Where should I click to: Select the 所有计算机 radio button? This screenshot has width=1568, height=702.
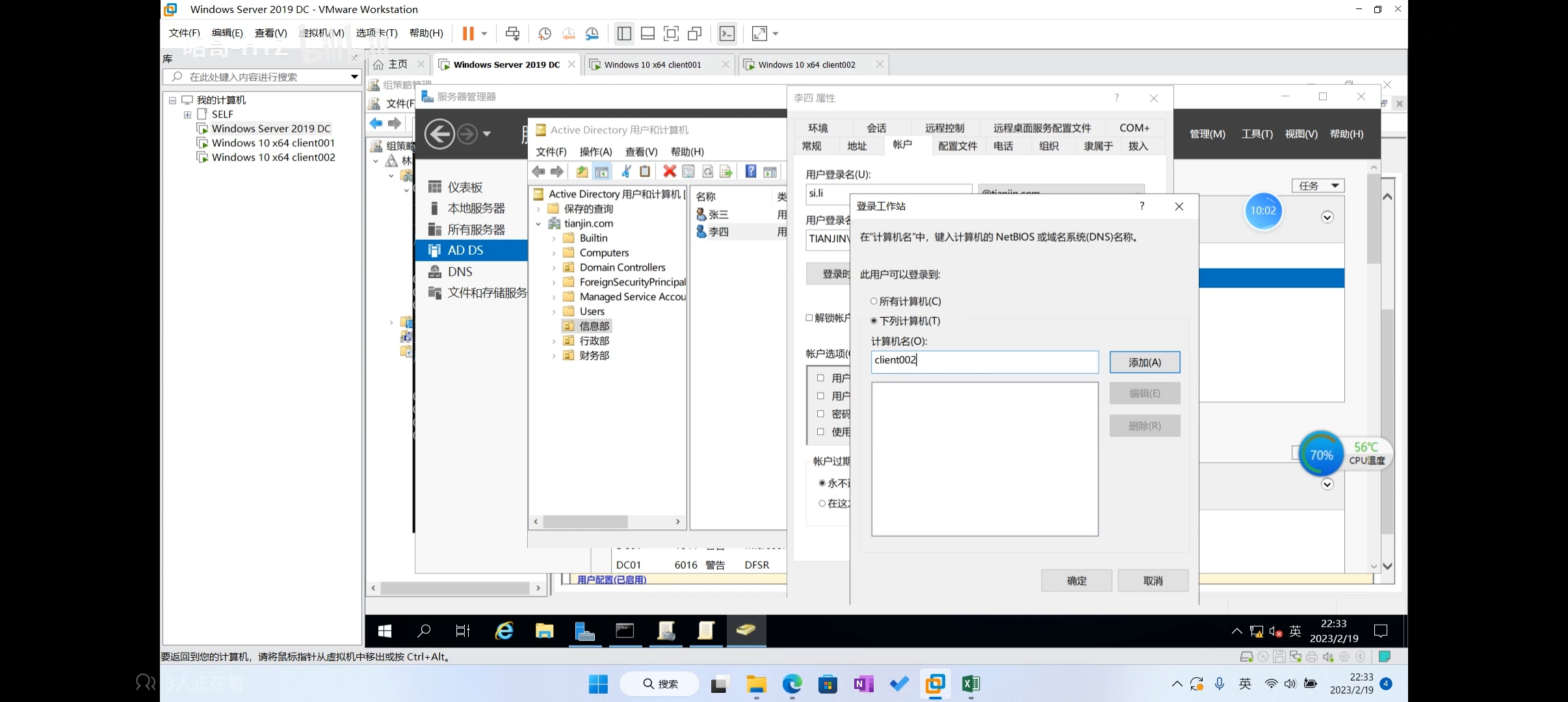(x=874, y=301)
